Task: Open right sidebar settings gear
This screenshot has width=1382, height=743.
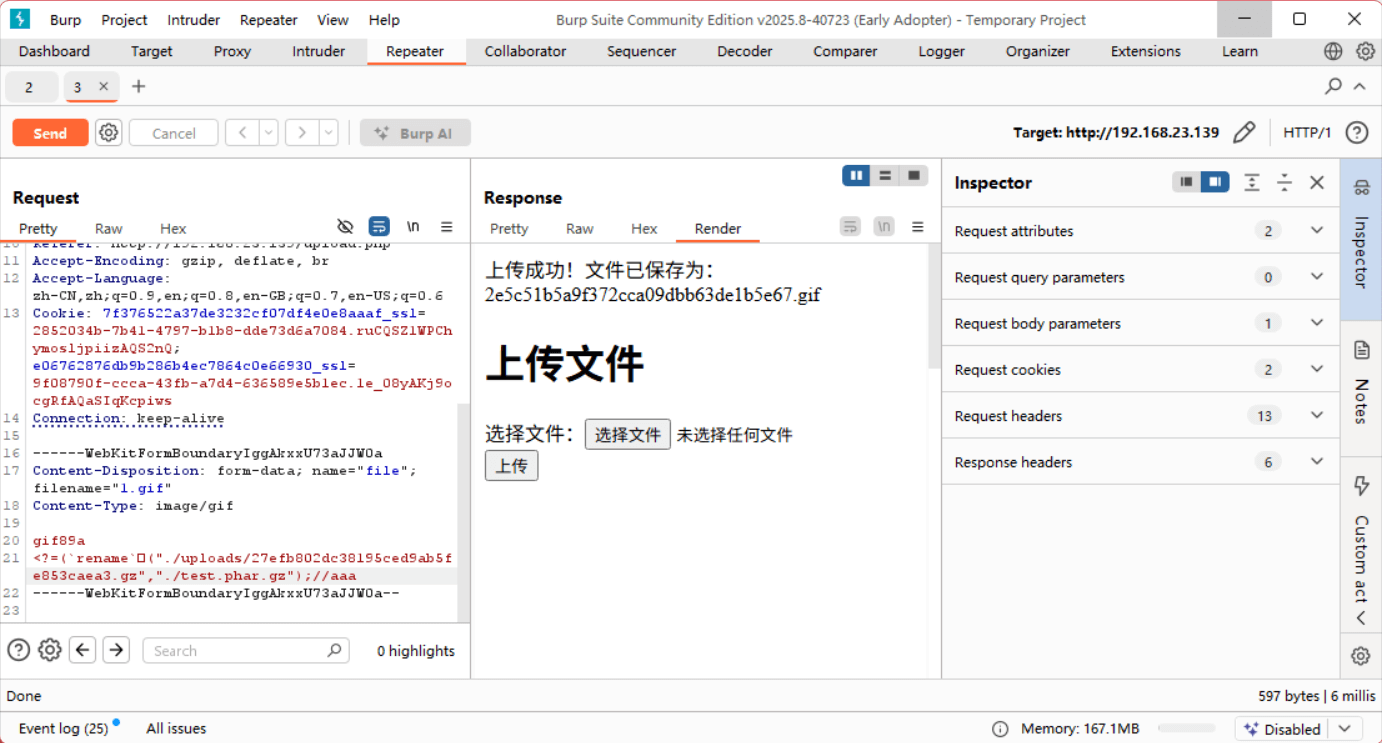Action: (1361, 656)
